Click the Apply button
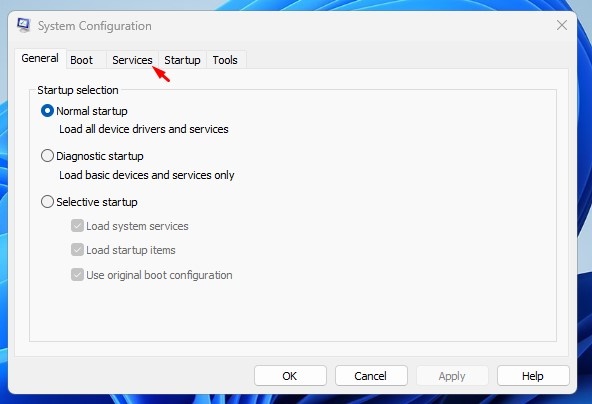 [x=452, y=376]
